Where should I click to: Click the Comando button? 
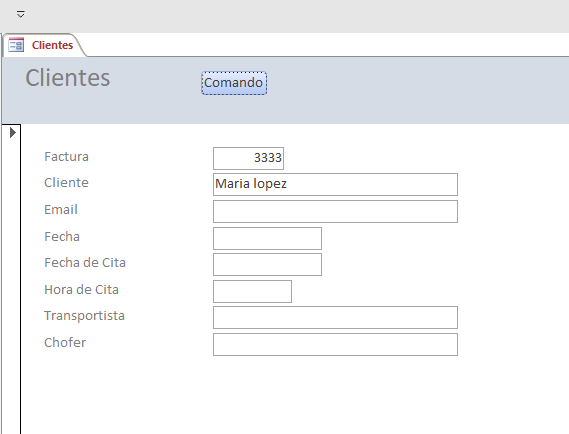234,83
